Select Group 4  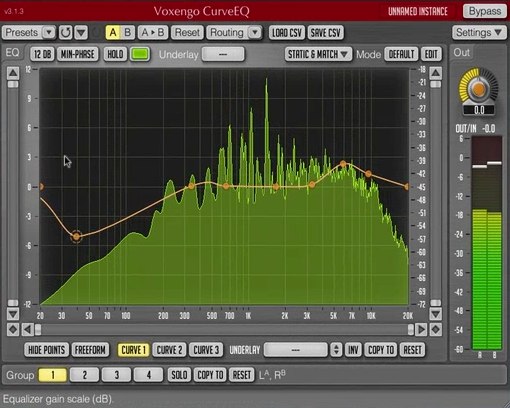tap(149, 375)
